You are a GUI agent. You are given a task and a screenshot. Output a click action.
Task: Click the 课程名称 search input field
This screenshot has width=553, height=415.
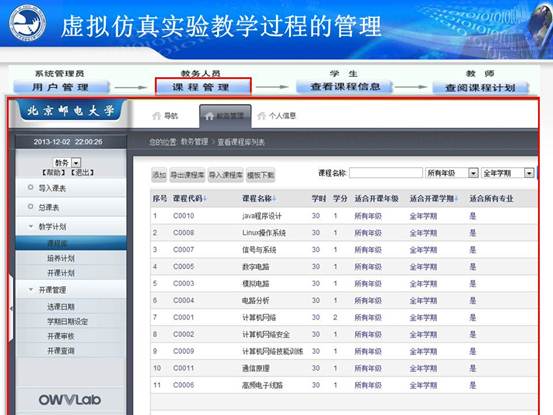point(386,173)
